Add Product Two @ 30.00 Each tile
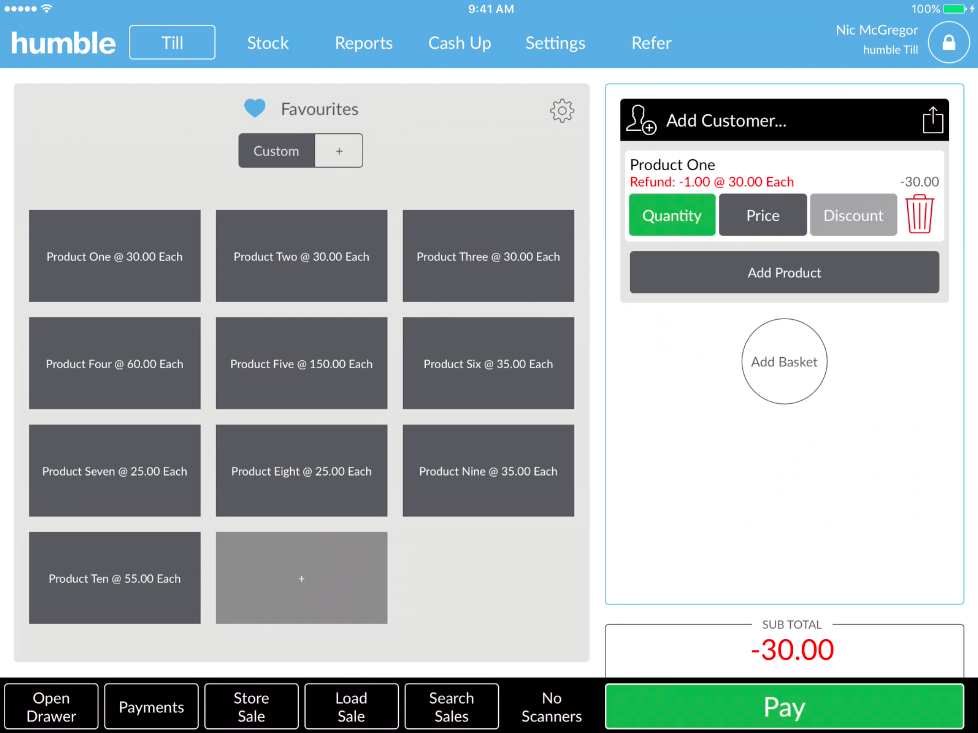The width and height of the screenshot is (978, 733). 301,256
